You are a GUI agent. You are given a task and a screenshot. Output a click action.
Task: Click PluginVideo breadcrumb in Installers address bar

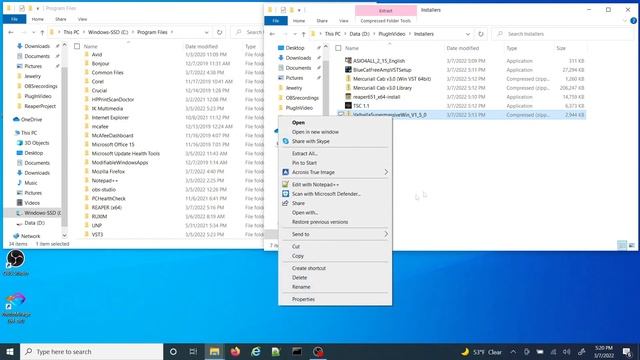coord(392,34)
